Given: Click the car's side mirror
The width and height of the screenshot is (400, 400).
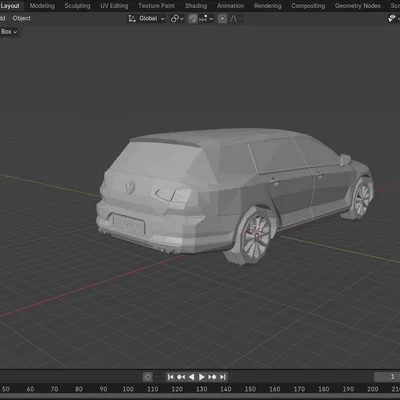Looking at the screenshot, I should pos(346,160).
